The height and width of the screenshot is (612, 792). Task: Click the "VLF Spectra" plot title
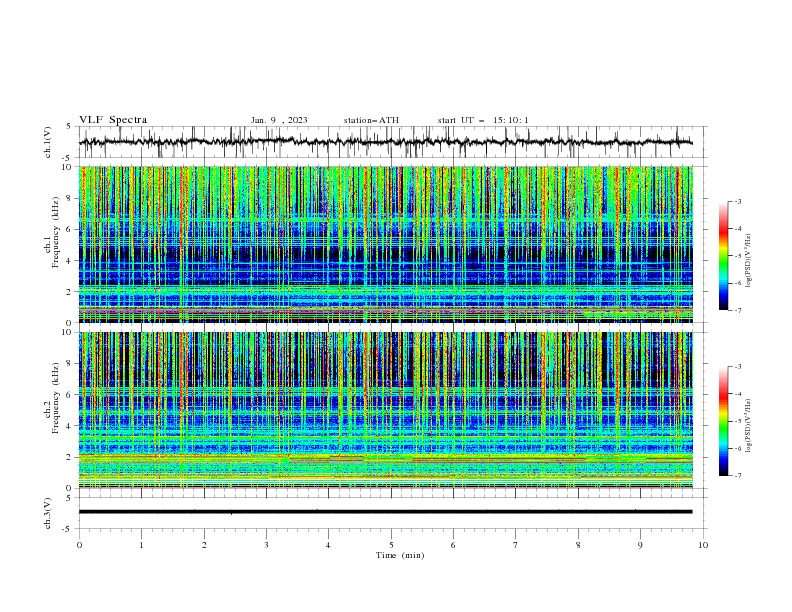(113, 120)
